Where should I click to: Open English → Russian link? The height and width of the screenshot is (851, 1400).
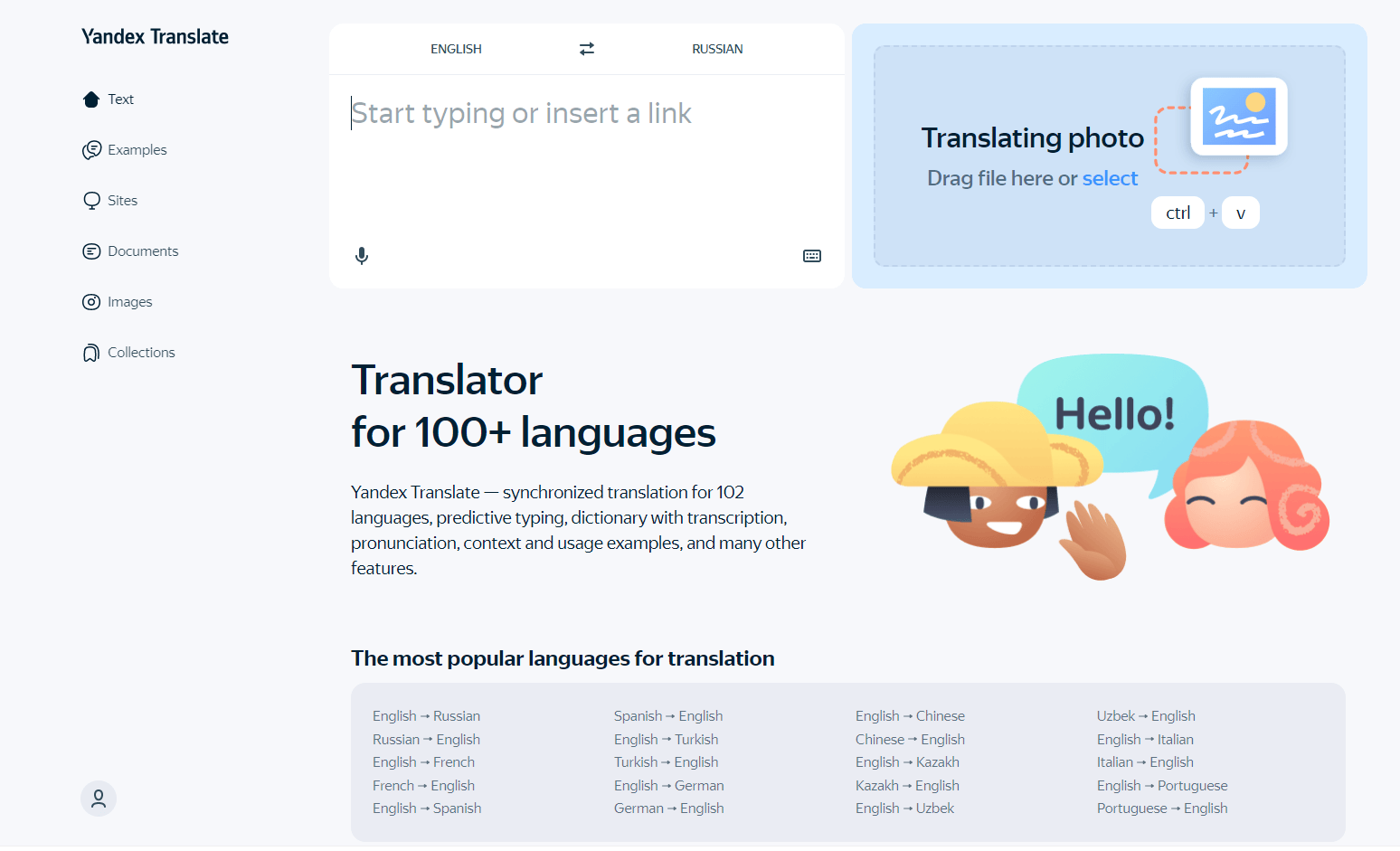pyautogui.click(x=426, y=716)
